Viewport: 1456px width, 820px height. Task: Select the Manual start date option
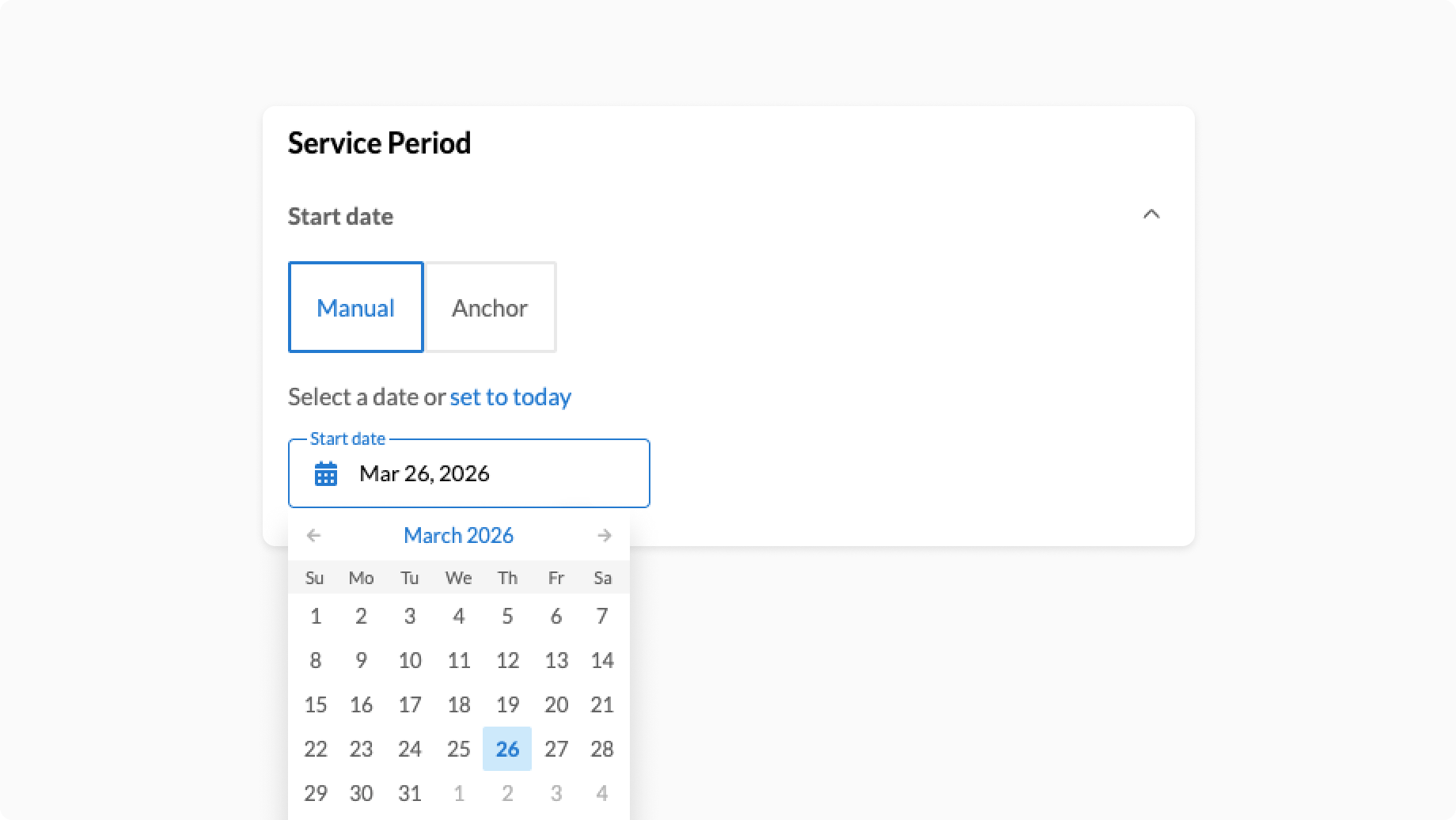click(355, 307)
